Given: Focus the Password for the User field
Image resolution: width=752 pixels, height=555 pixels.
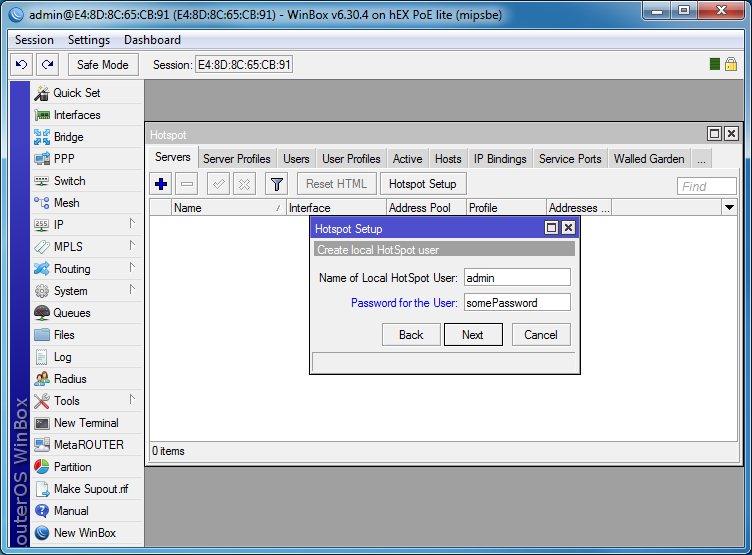Looking at the screenshot, I should pyautogui.click(x=517, y=303).
